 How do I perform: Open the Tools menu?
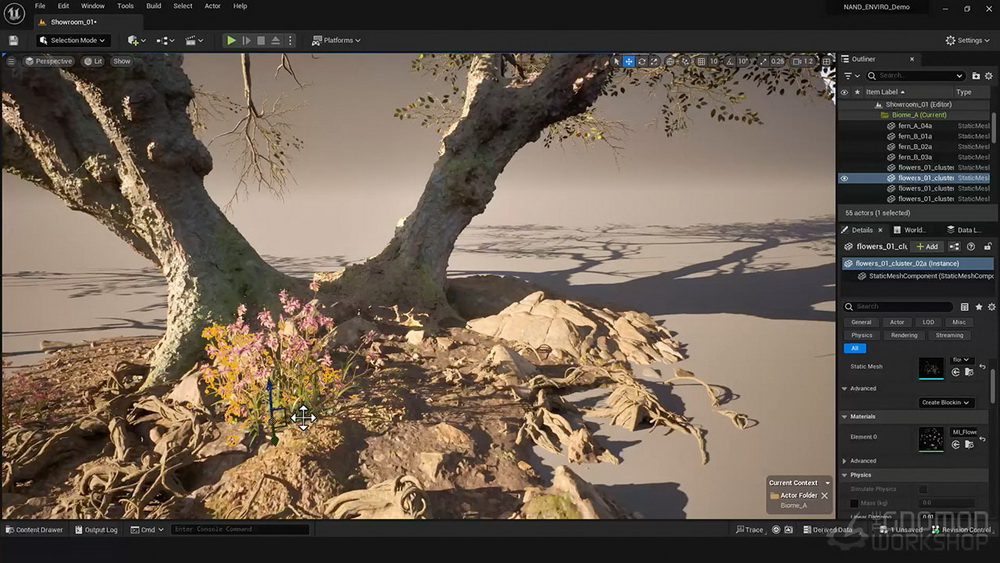point(125,6)
